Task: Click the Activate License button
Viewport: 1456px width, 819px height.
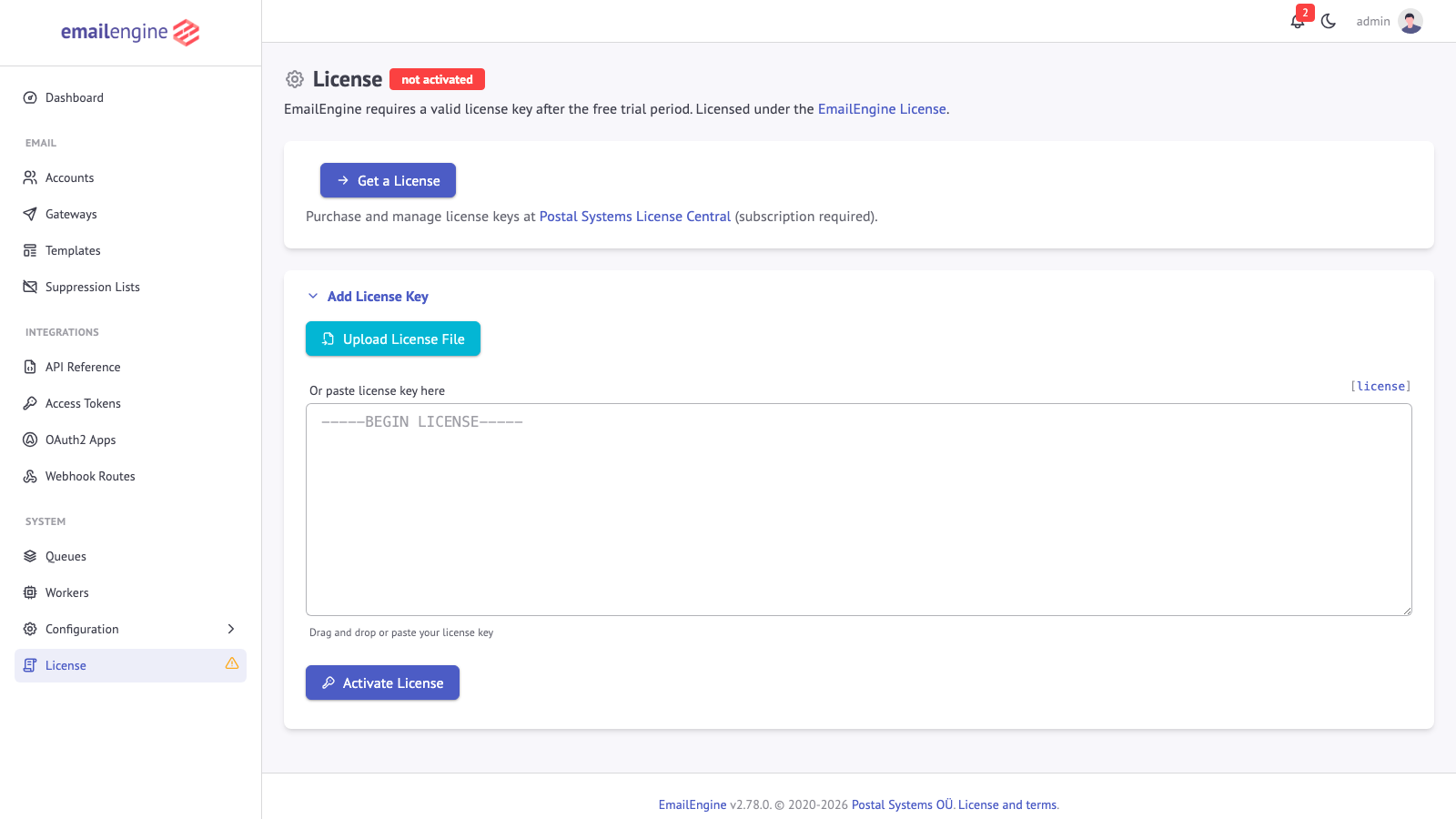Action: click(382, 682)
